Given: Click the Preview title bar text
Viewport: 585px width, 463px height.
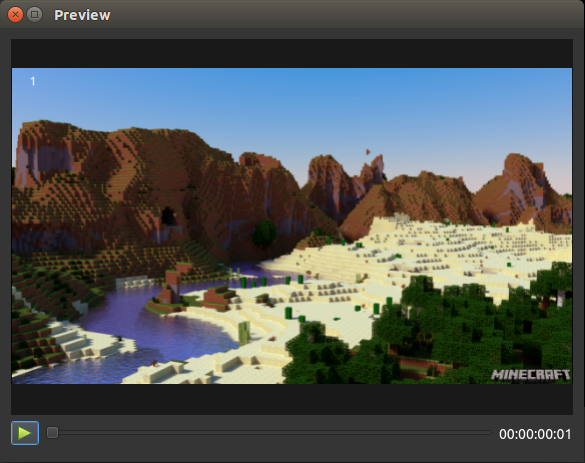Looking at the screenshot, I should 82,15.
